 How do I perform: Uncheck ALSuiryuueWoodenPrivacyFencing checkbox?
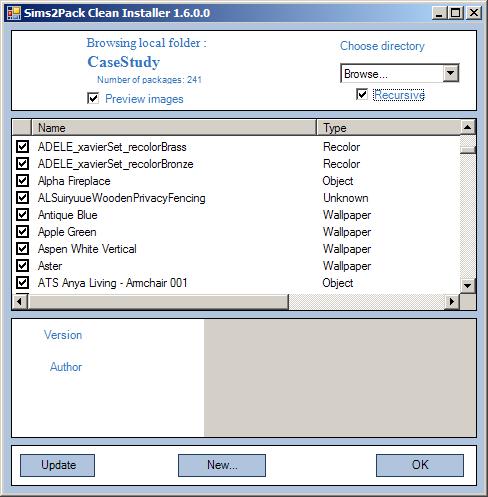(x=22, y=198)
